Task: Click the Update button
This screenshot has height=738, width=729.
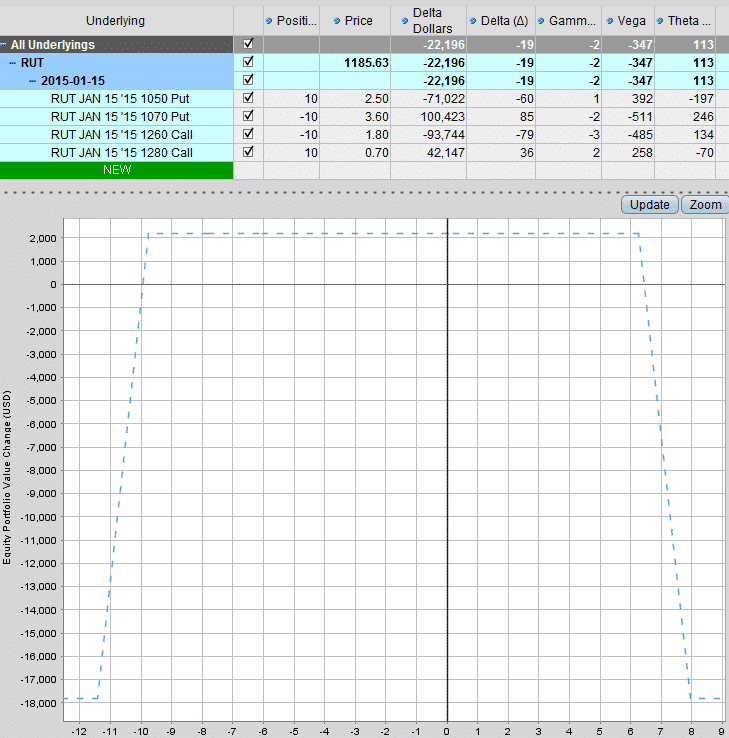Action: (x=649, y=205)
